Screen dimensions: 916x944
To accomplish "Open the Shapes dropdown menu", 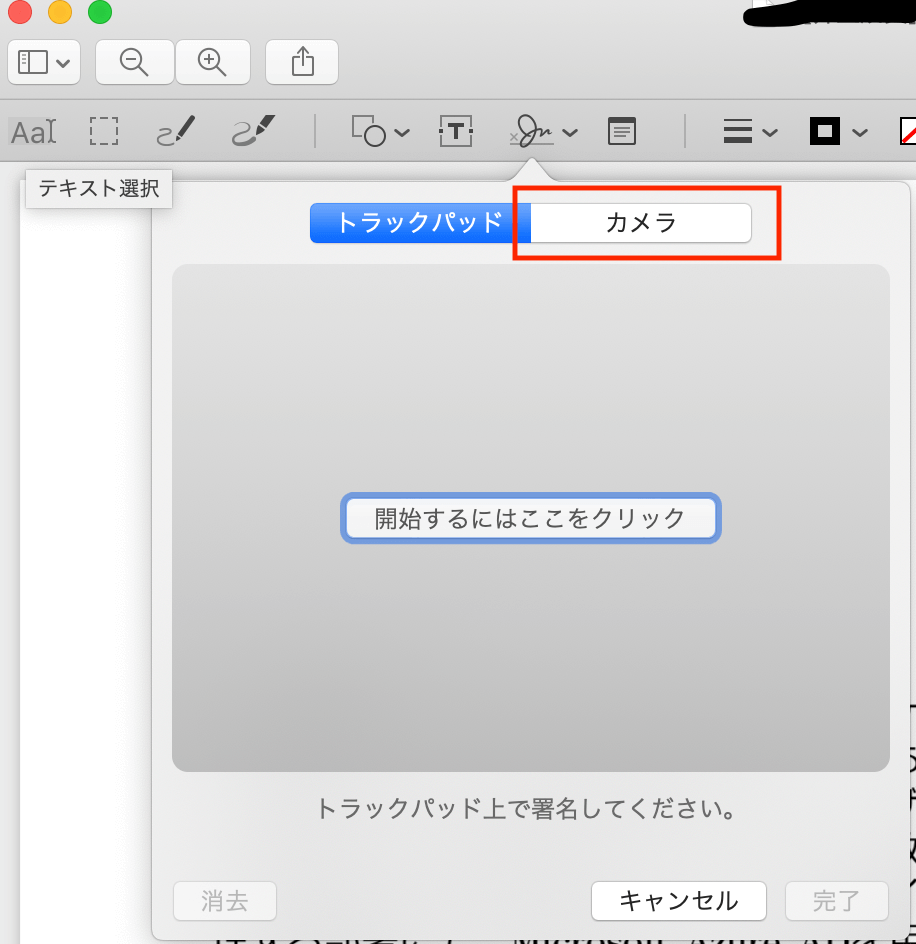I will point(380,131).
